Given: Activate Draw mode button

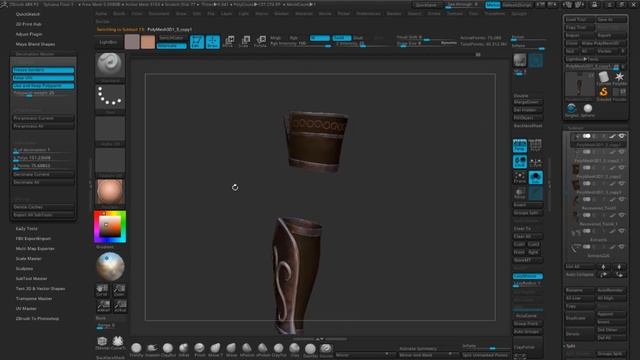Looking at the screenshot, I should (213, 42).
